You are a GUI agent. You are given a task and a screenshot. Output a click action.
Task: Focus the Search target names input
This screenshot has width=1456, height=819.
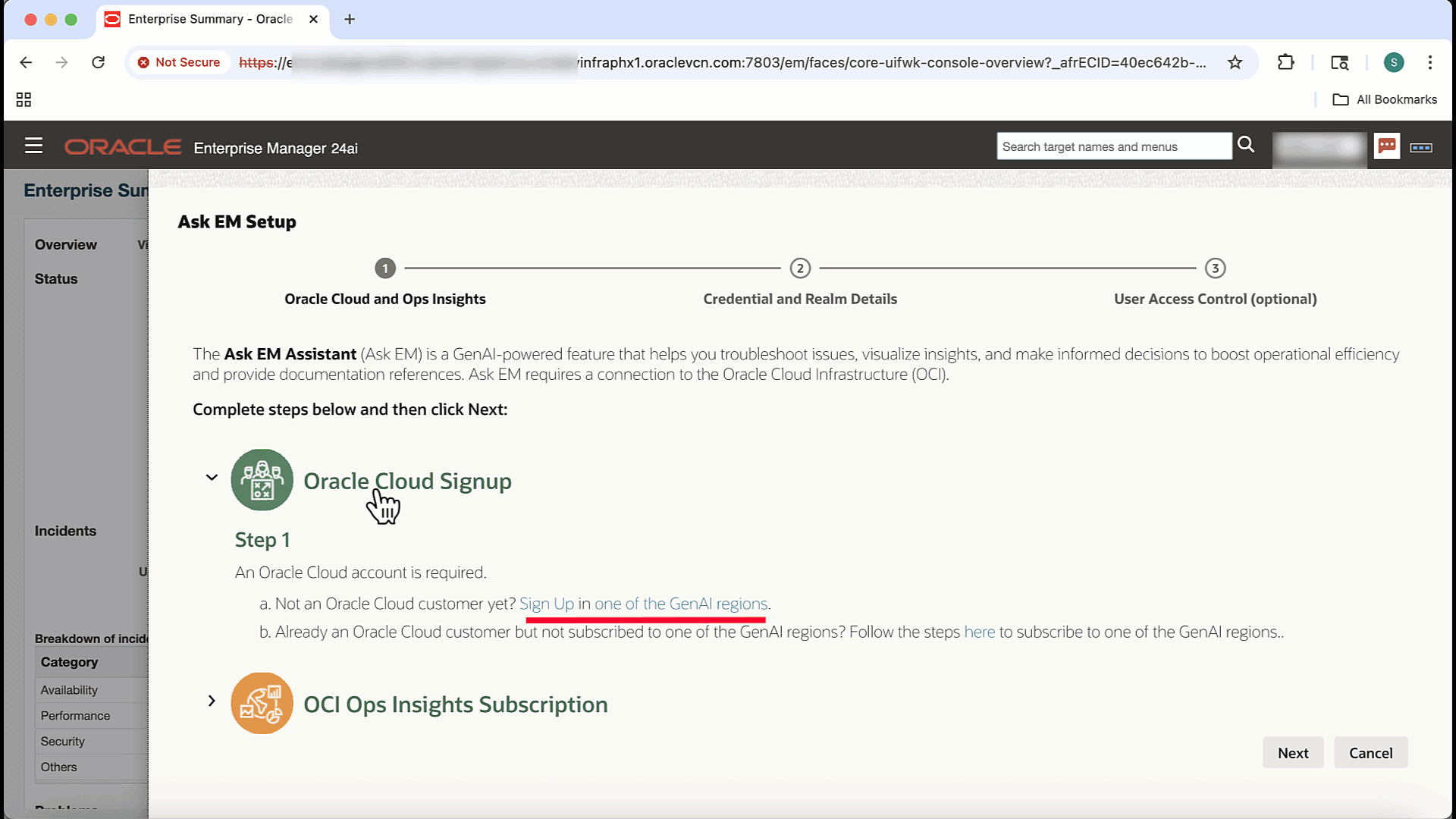point(1113,146)
